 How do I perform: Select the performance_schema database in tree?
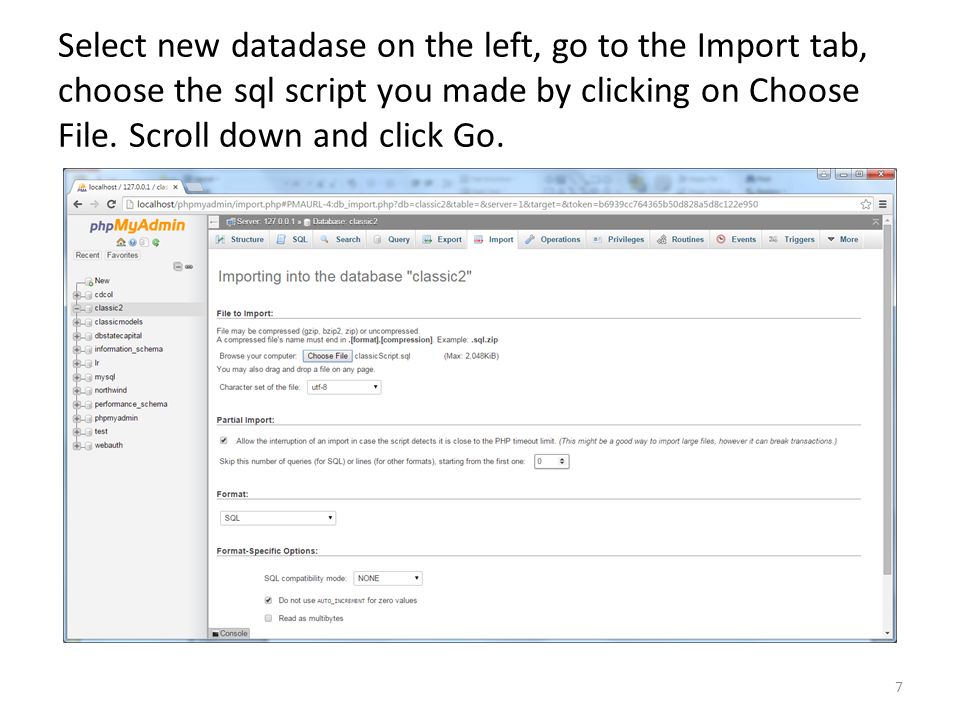[x=131, y=405]
